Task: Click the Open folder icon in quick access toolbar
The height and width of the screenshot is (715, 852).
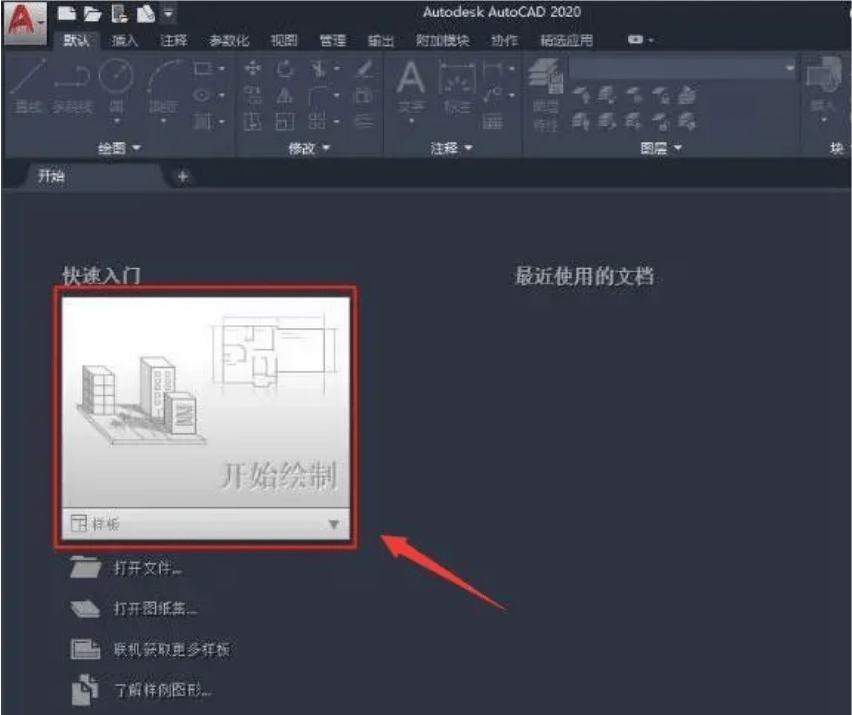Action: [92, 14]
